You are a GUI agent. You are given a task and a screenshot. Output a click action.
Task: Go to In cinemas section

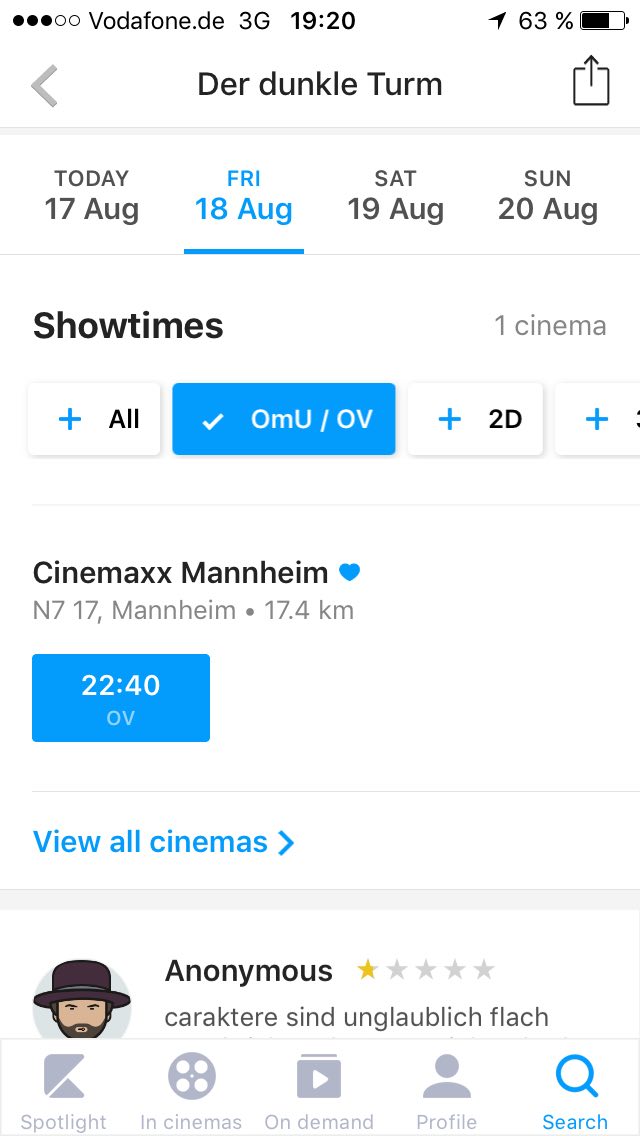(x=191, y=1091)
